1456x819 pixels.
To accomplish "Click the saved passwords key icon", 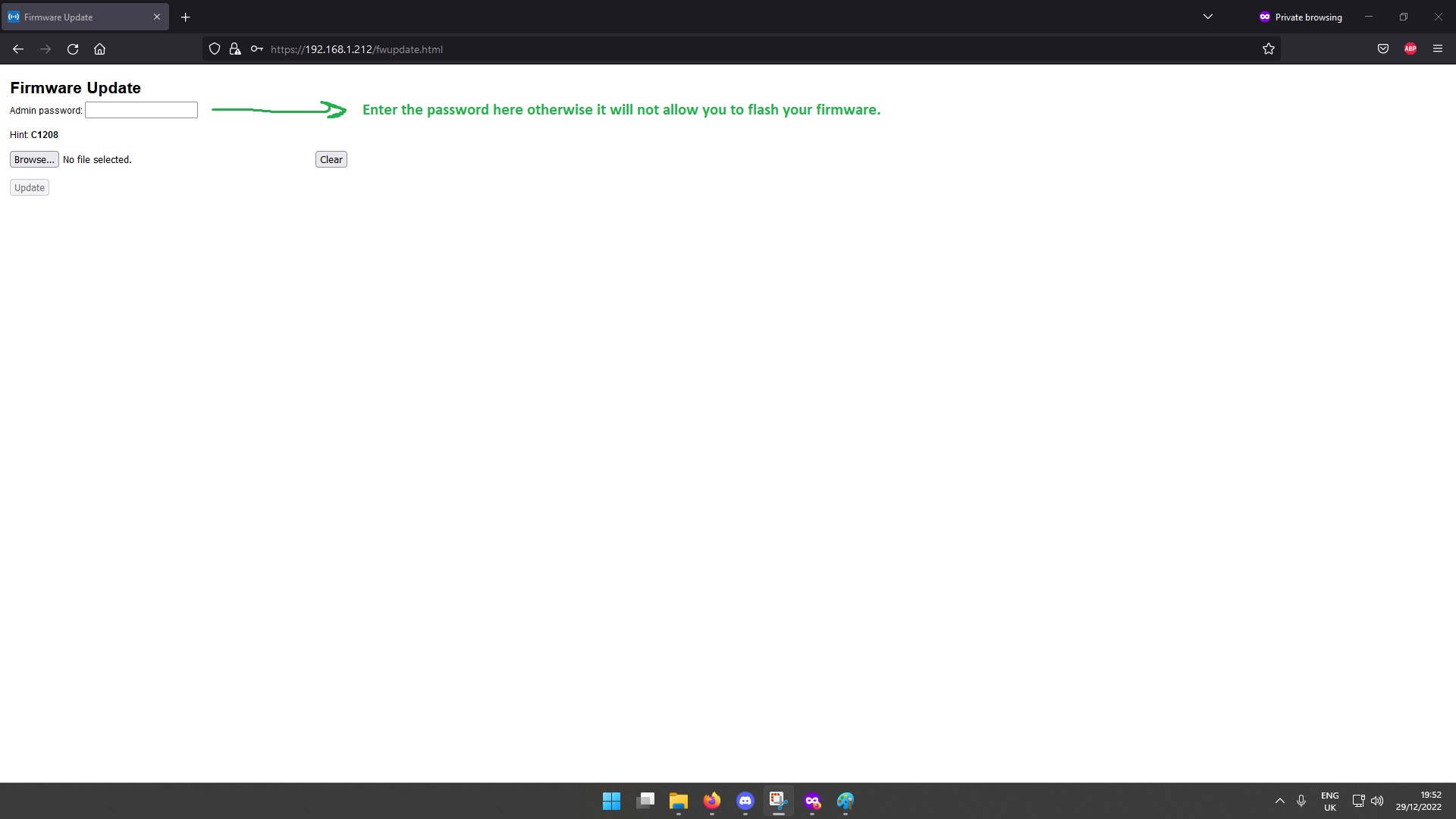I will [x=257, y=49].
